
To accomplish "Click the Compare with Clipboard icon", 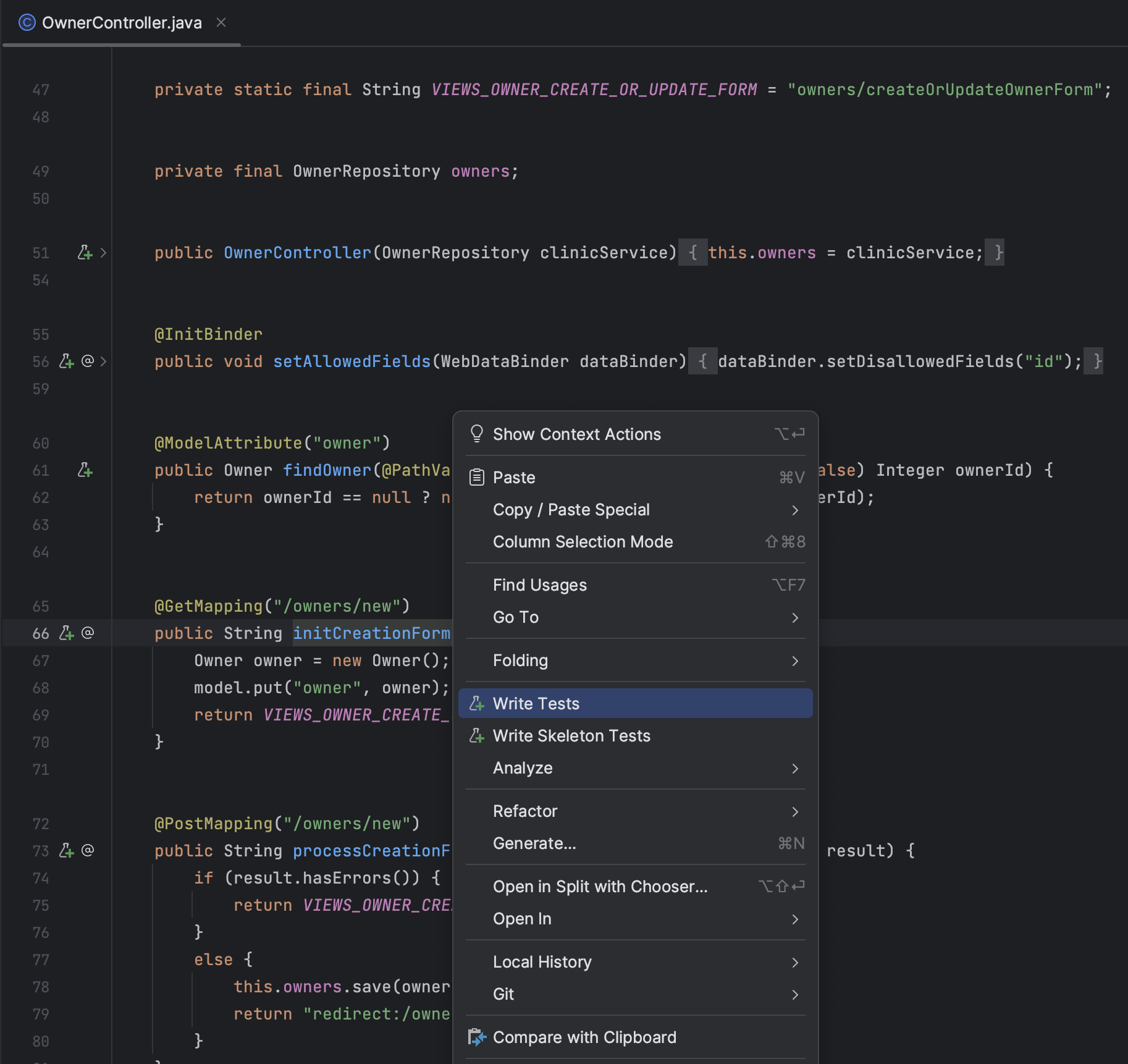I will pyautogui.click(x=477, y=1037).
